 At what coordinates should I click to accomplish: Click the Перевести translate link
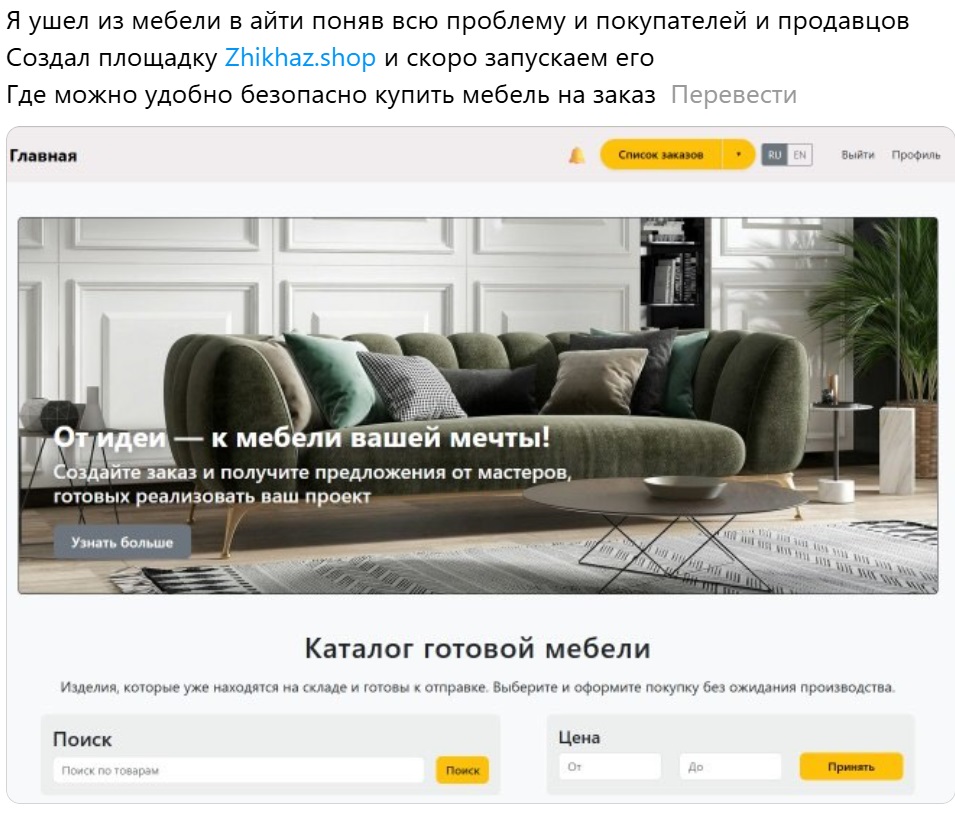733,94
